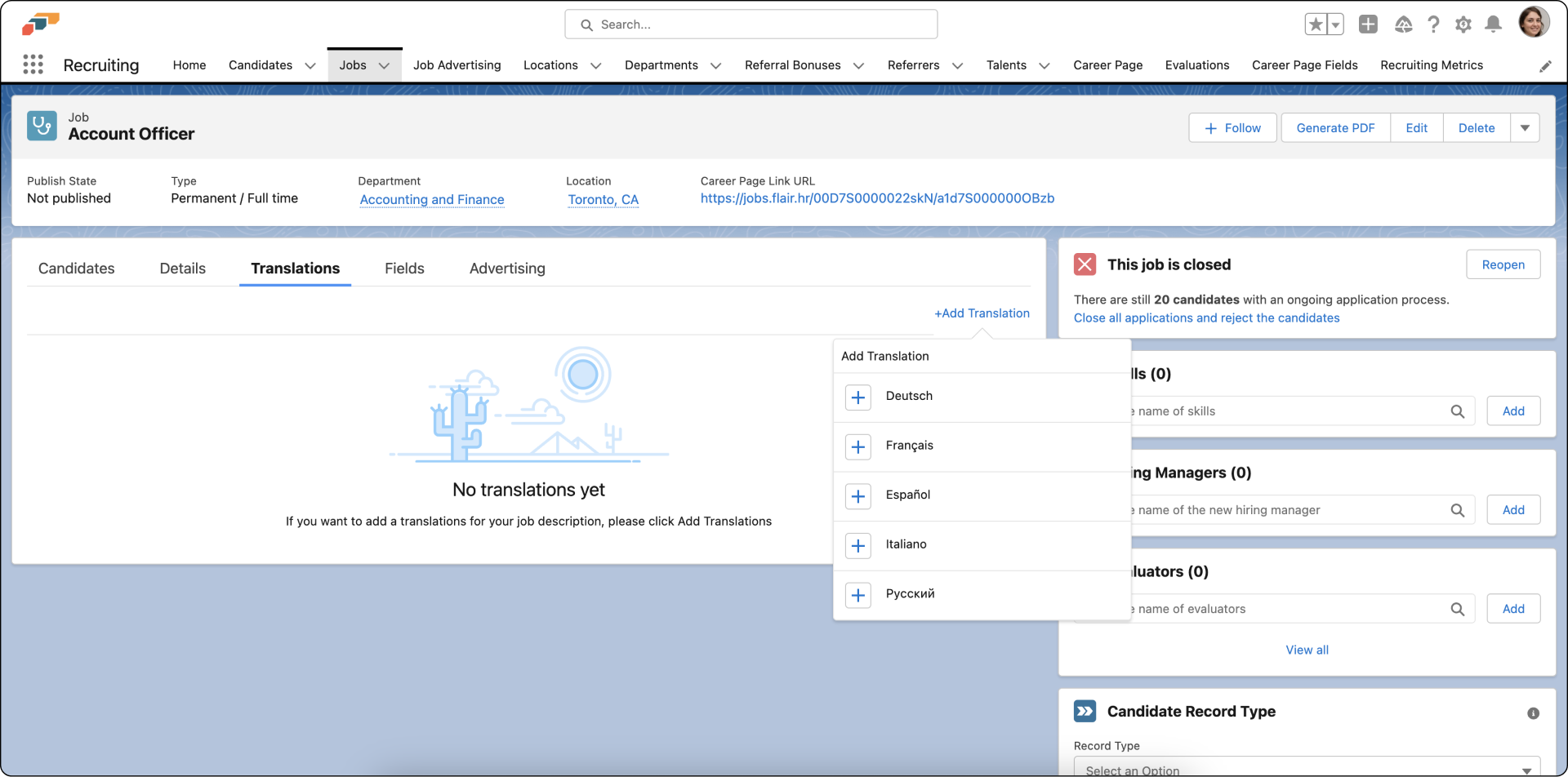1568x777 pixels.
Task: Open user profile avatar
Action: pos(1533,23)
